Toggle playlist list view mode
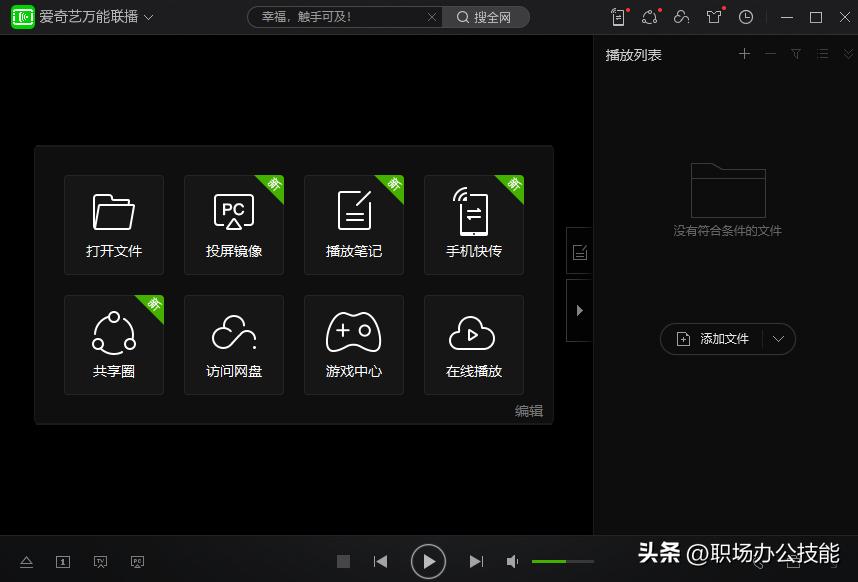The height and width of the screenshot is (582, 858). (822, 54)
